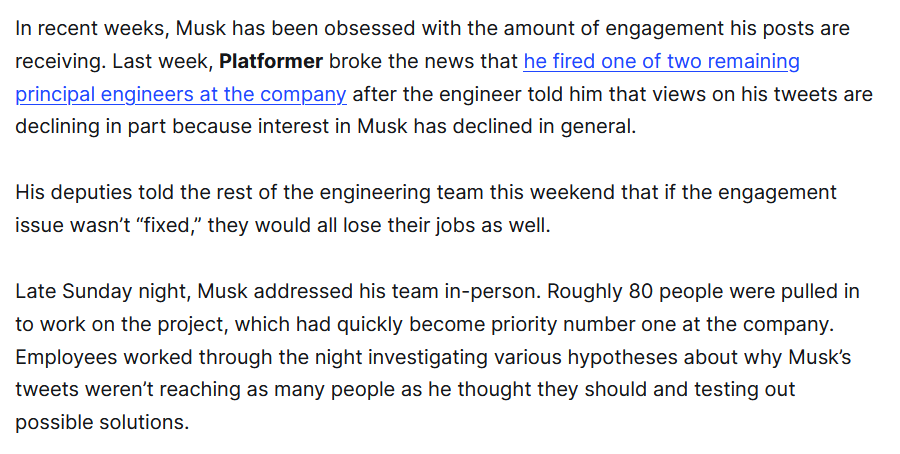Click the text "broke the news that"
Screen dimensions: 900x454
click(x=423, y=61)
